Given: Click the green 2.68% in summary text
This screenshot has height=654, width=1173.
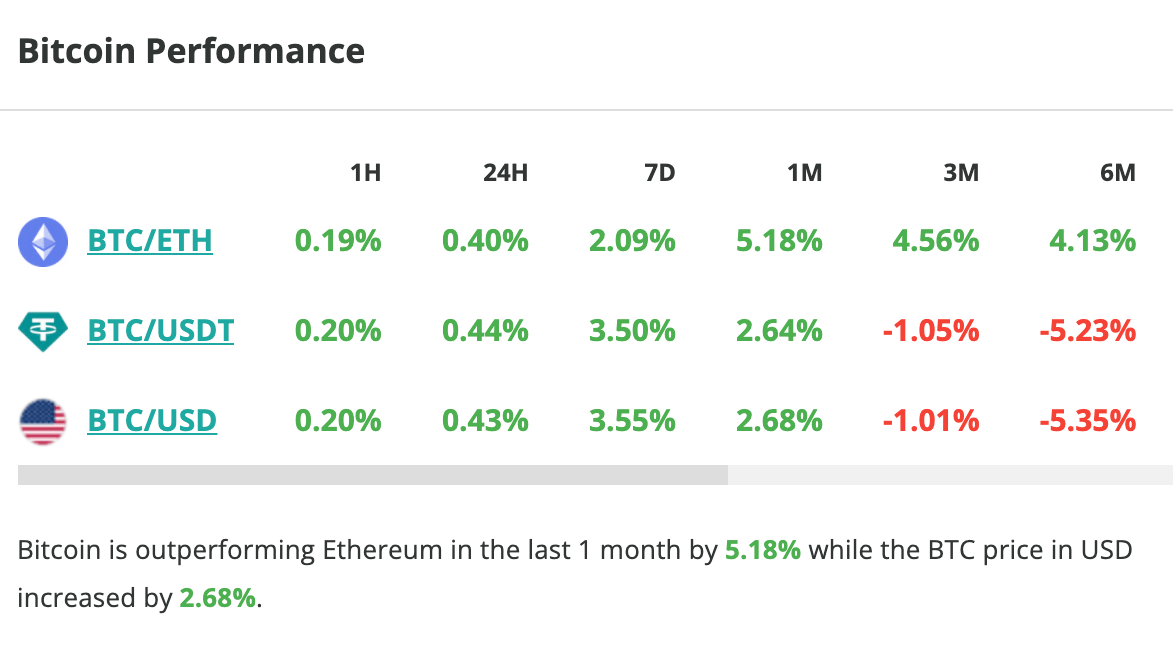Looking at the screenshot, I should pos(217,599).
